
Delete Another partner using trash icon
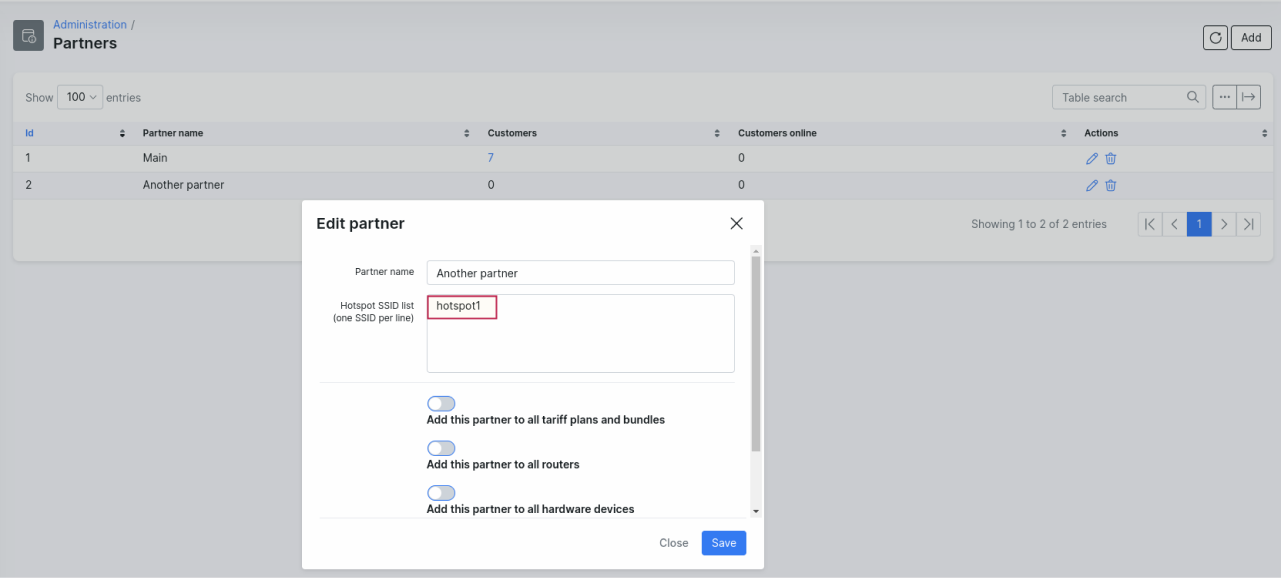1111,185
